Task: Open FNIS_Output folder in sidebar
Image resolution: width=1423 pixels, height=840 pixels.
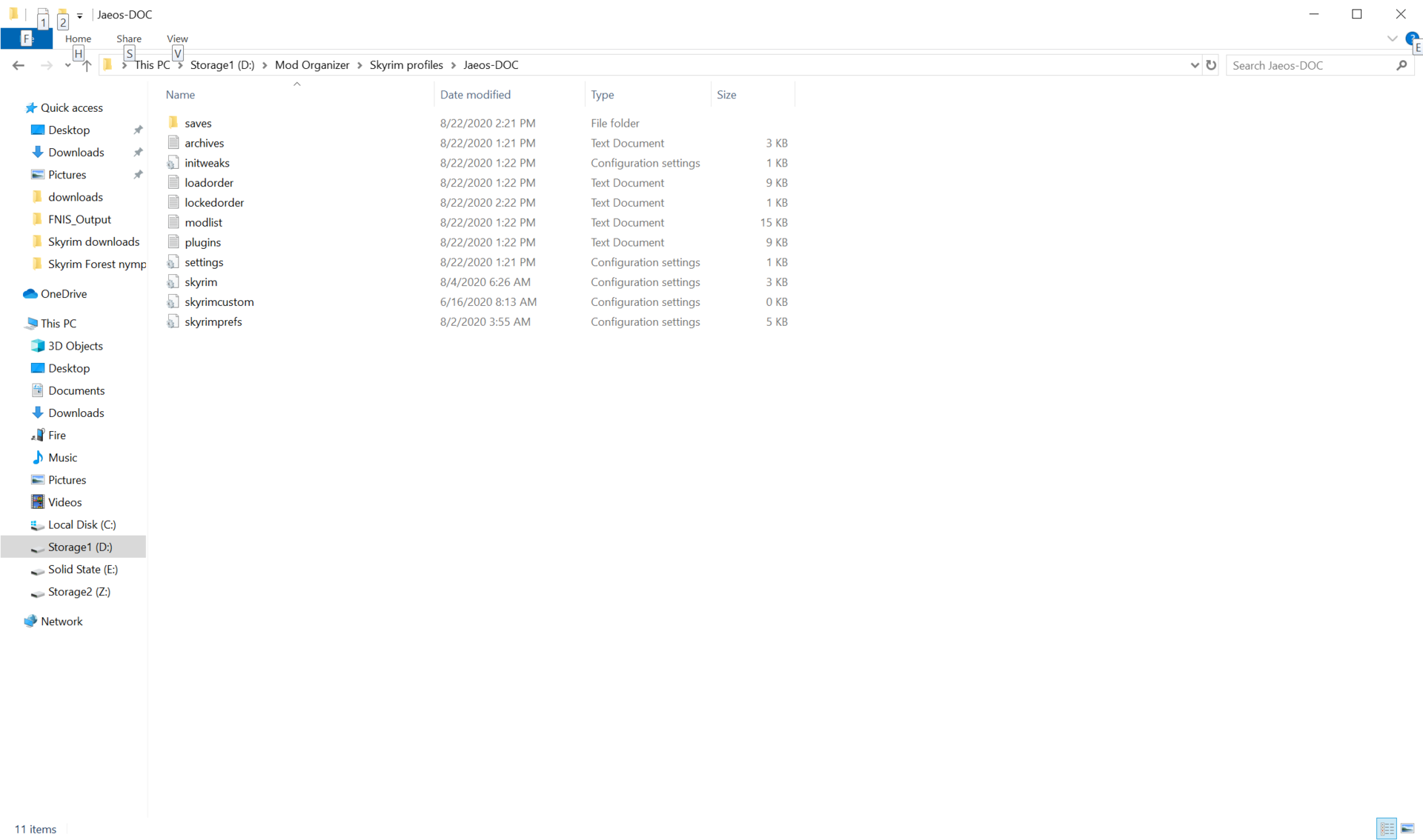Action: coord(79,219)
